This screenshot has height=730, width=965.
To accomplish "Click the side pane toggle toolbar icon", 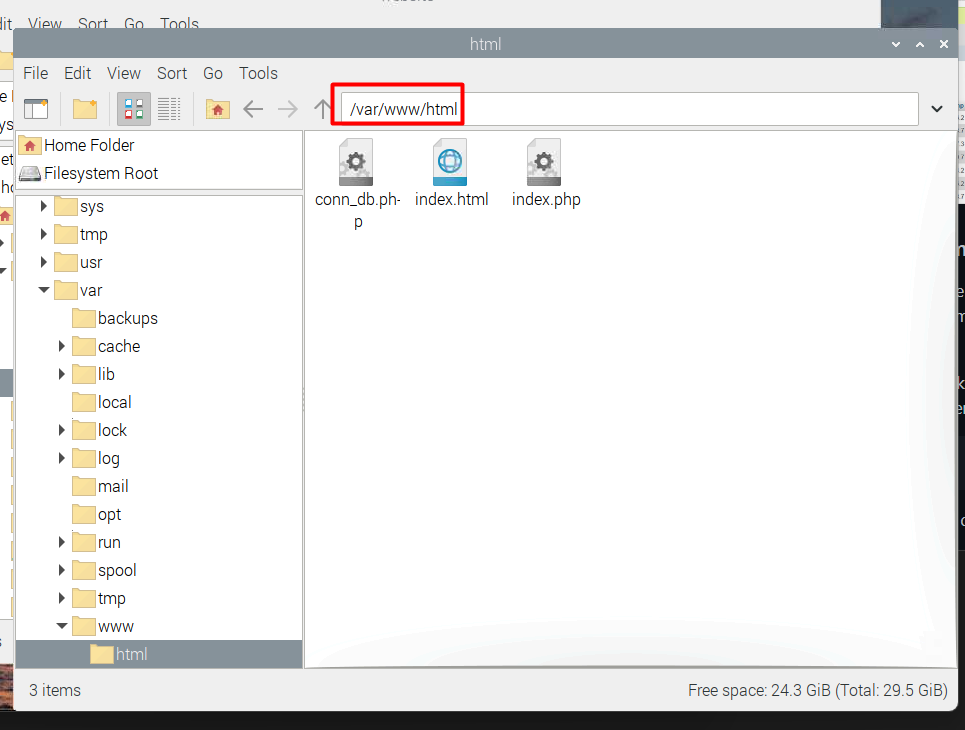I will pyautogui.click(x=36, y=109).
